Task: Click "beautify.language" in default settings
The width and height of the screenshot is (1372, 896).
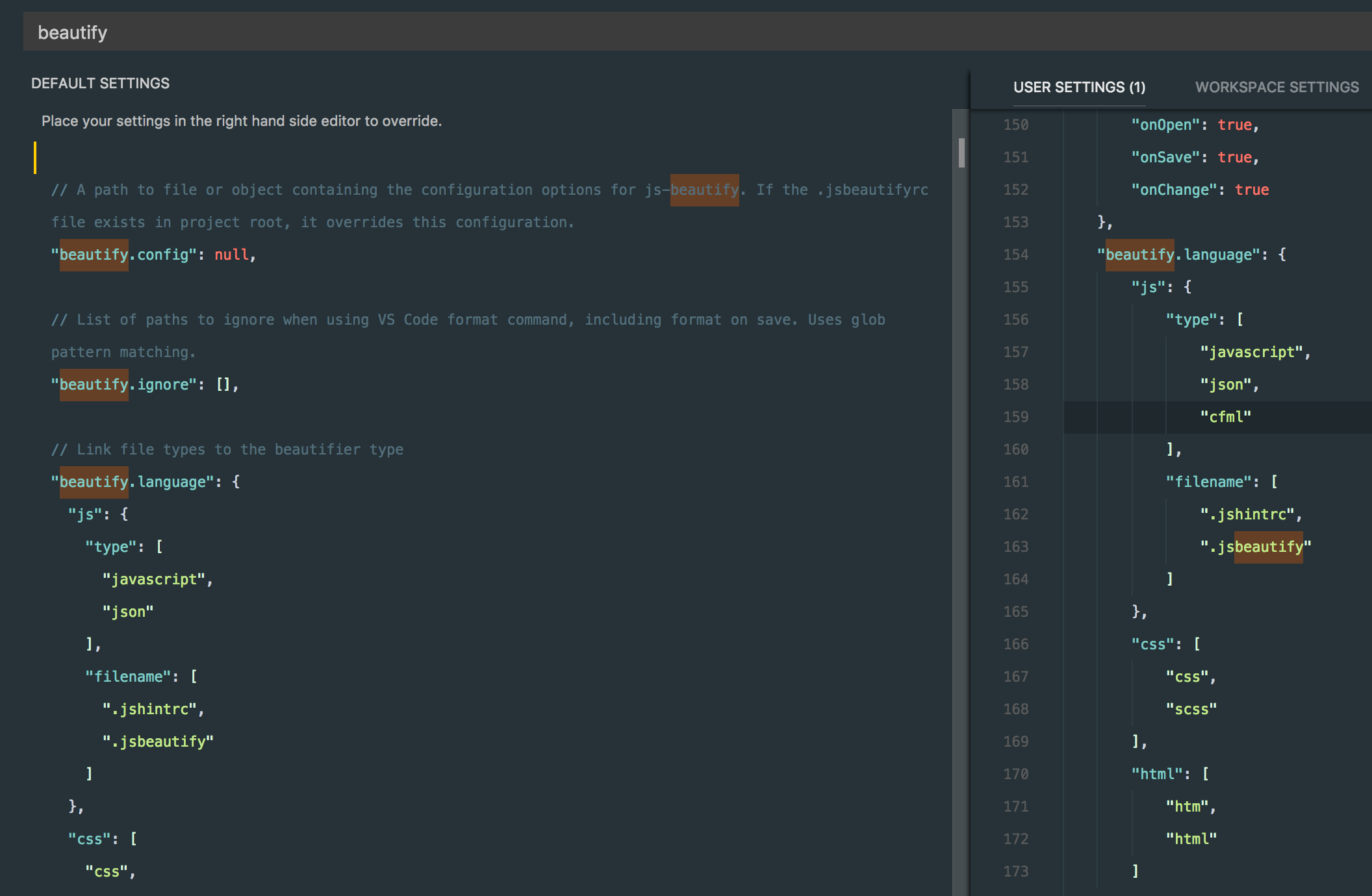Action: 133,482
